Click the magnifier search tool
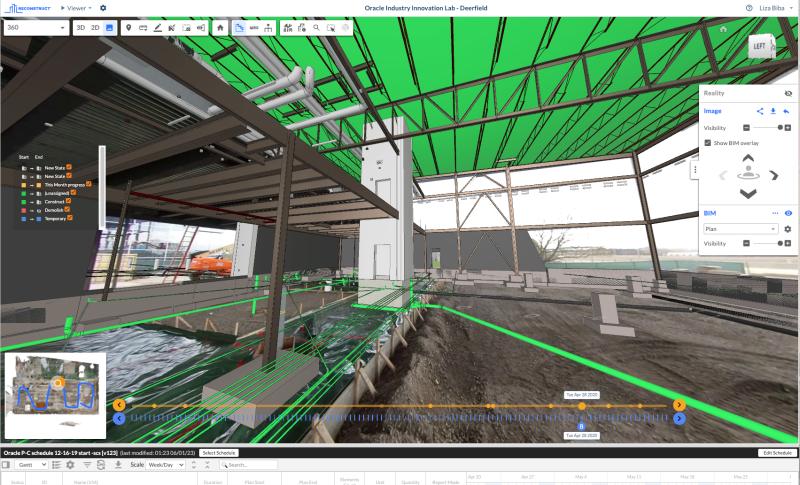This screenshot has width=800, height=485. tap(316, 28)
